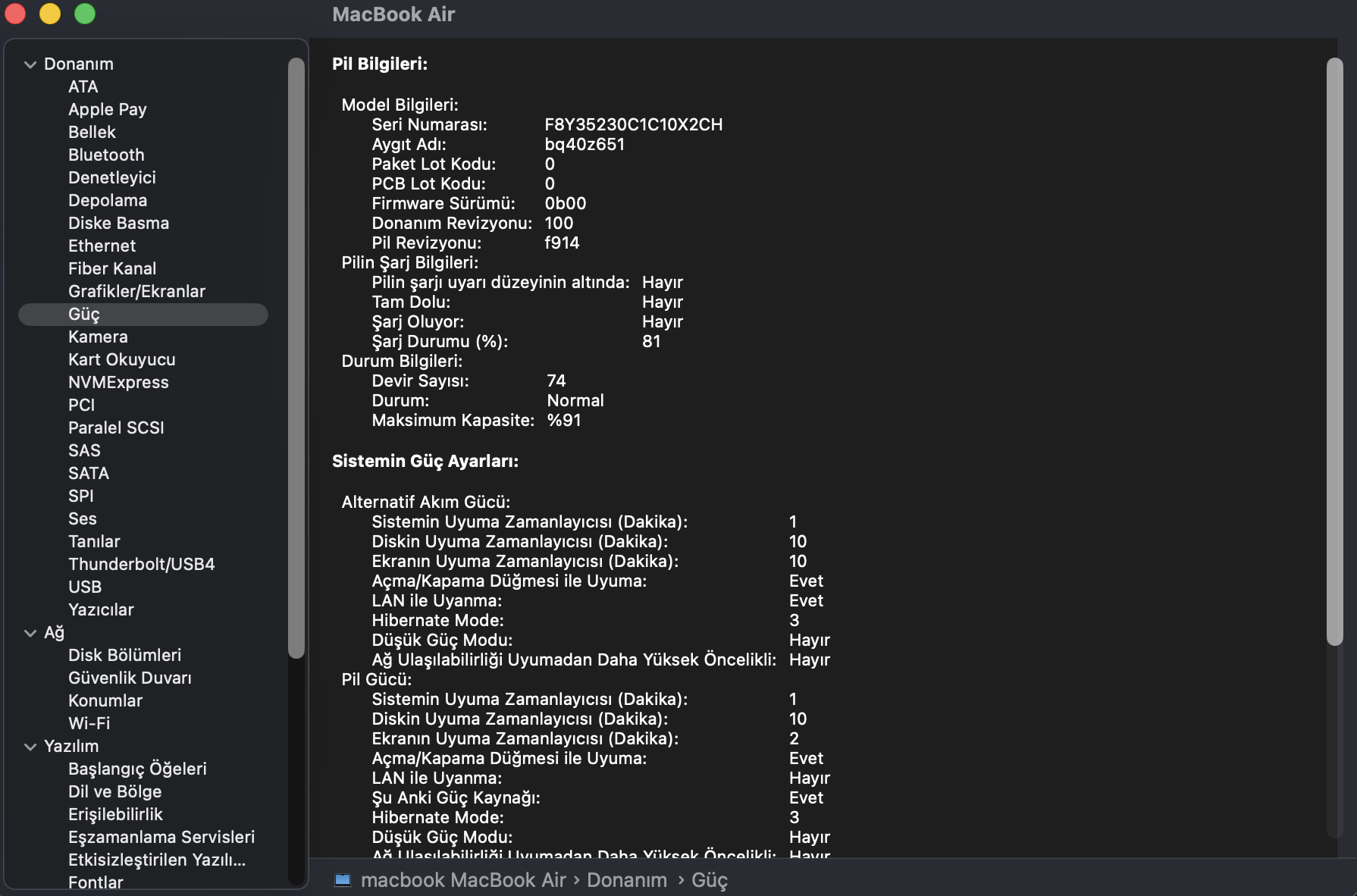Screen dimensions: 1357x896
Task: Open Güvenlik Duvarı in the sidebar
Action: [x=130, y=678]
